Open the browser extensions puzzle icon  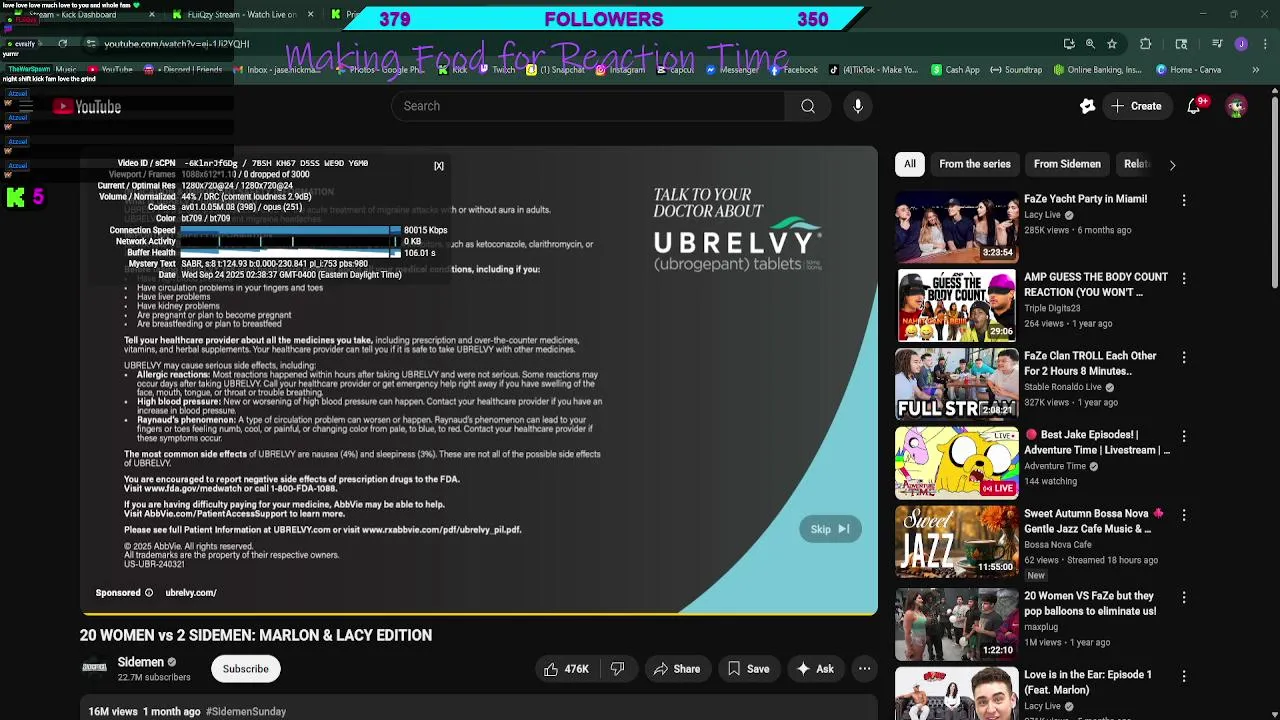[x=1146, y=44]
